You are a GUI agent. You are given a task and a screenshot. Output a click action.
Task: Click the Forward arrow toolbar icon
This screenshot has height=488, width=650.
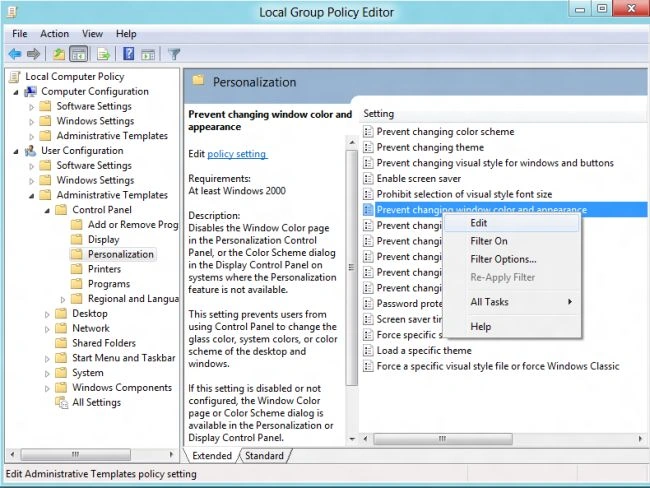click(33, 54)
